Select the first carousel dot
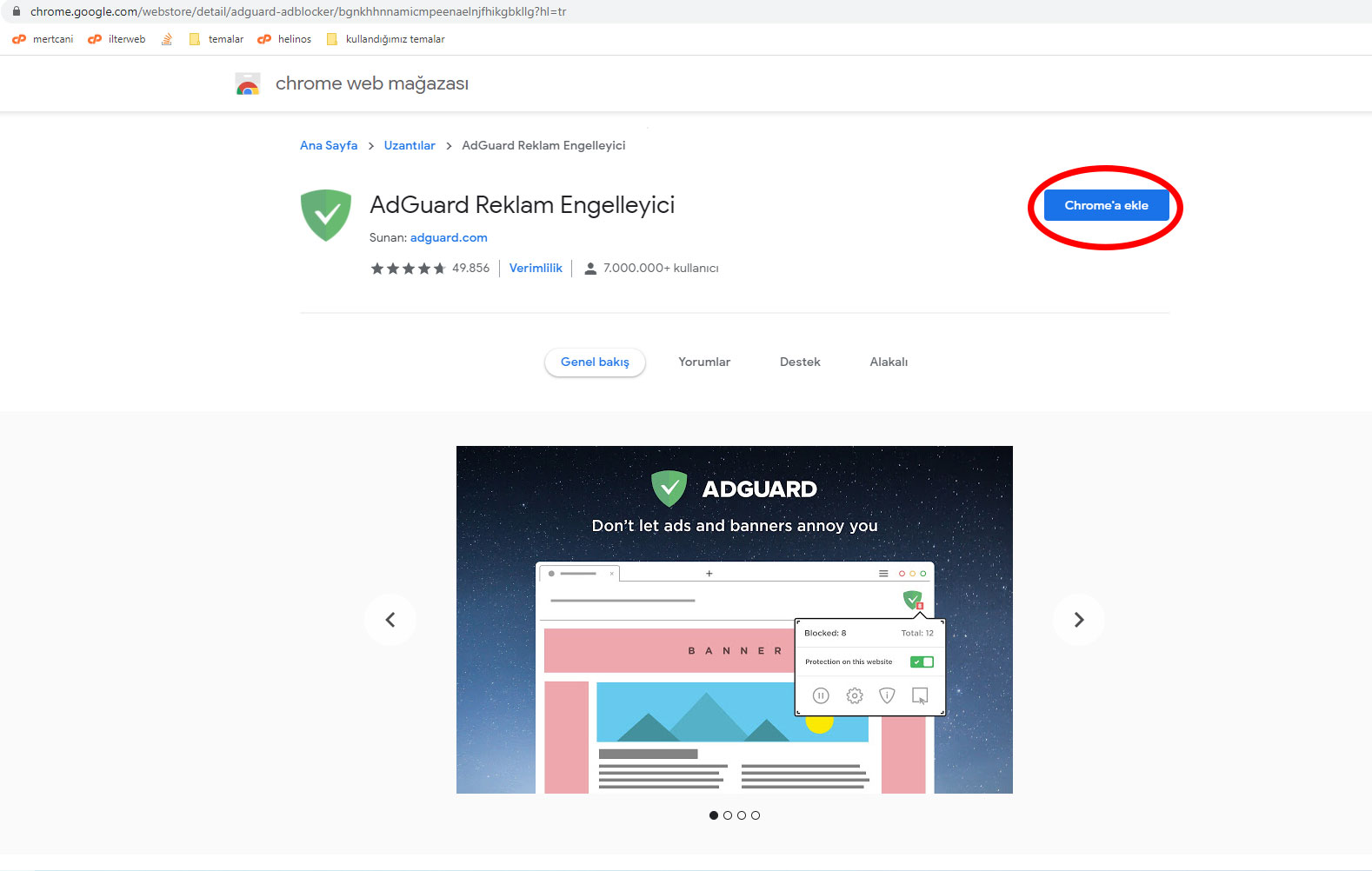The width and height of the screenshot is (1372, 871). [714, 815]
